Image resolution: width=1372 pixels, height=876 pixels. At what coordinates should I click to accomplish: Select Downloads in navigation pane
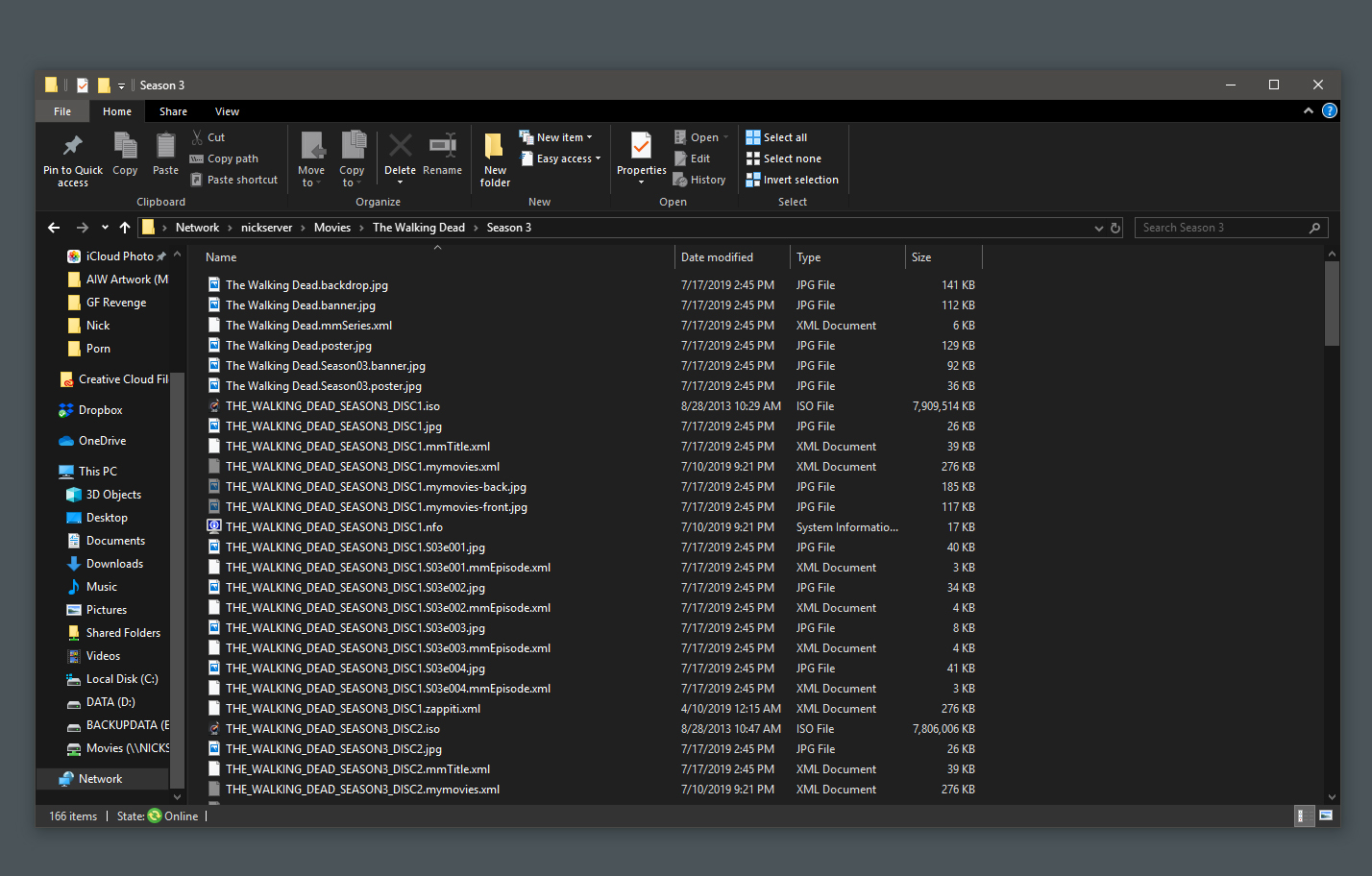114,564
